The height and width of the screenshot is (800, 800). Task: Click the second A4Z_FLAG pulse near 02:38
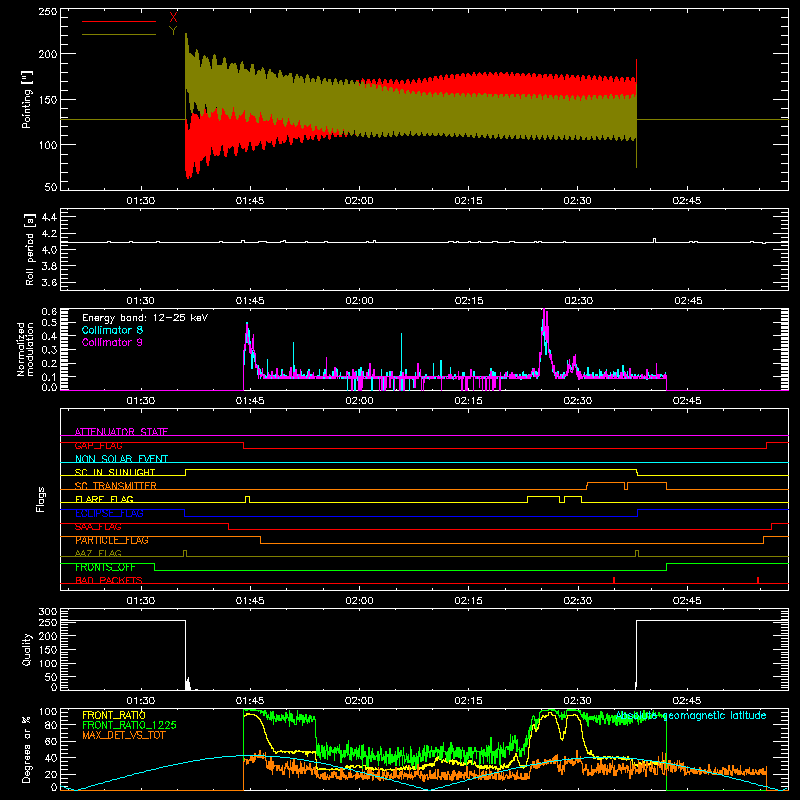[x=637, y=553]
